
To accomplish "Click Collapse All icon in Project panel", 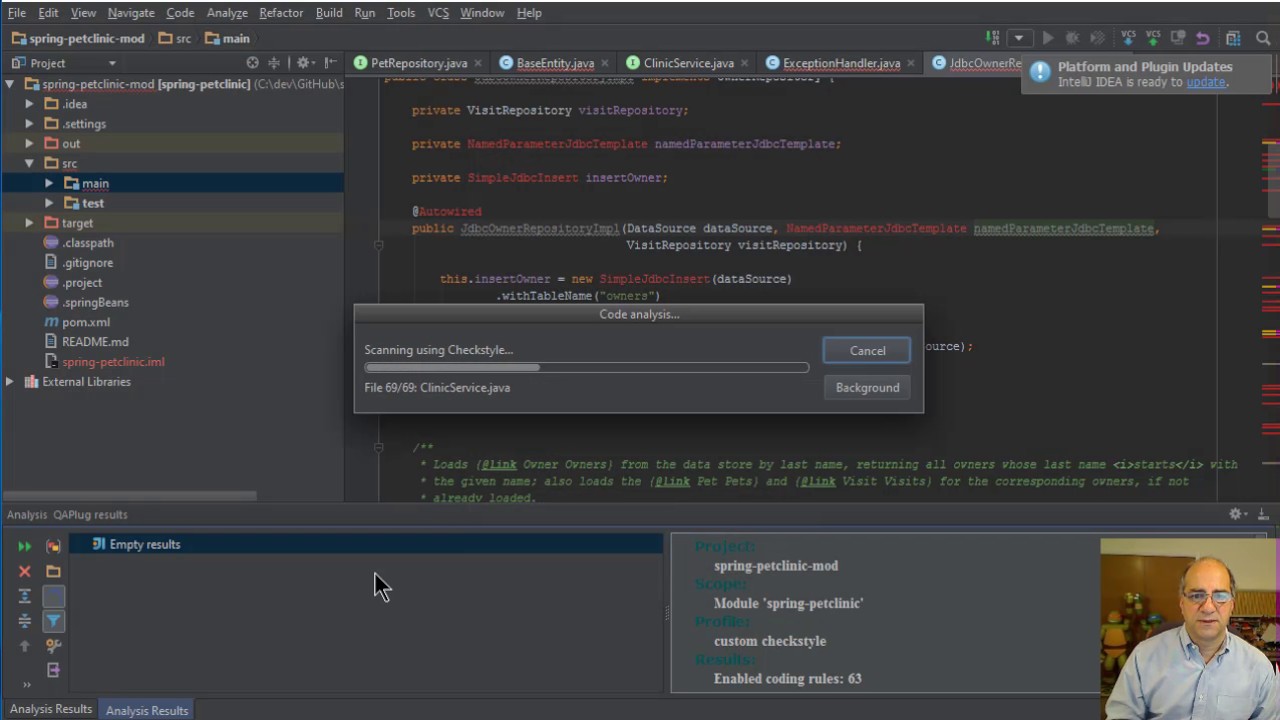I will pos(273,63).
